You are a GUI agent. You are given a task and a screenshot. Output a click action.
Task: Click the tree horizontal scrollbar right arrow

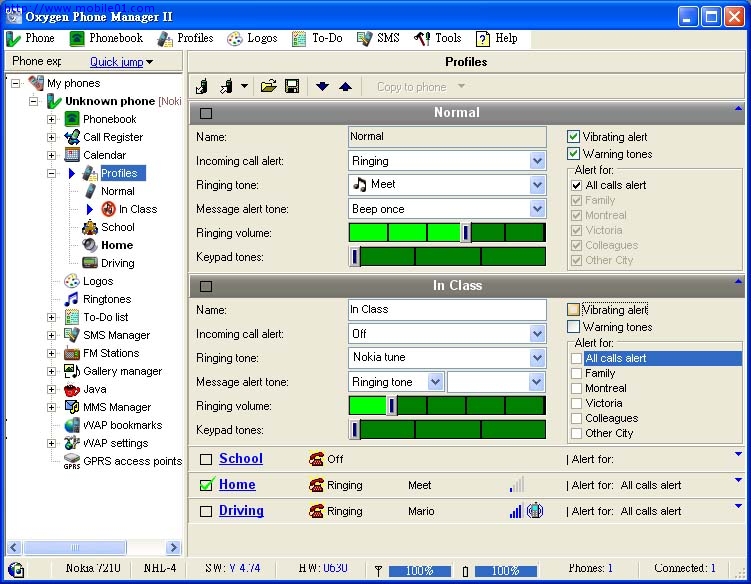pos(173,547)
